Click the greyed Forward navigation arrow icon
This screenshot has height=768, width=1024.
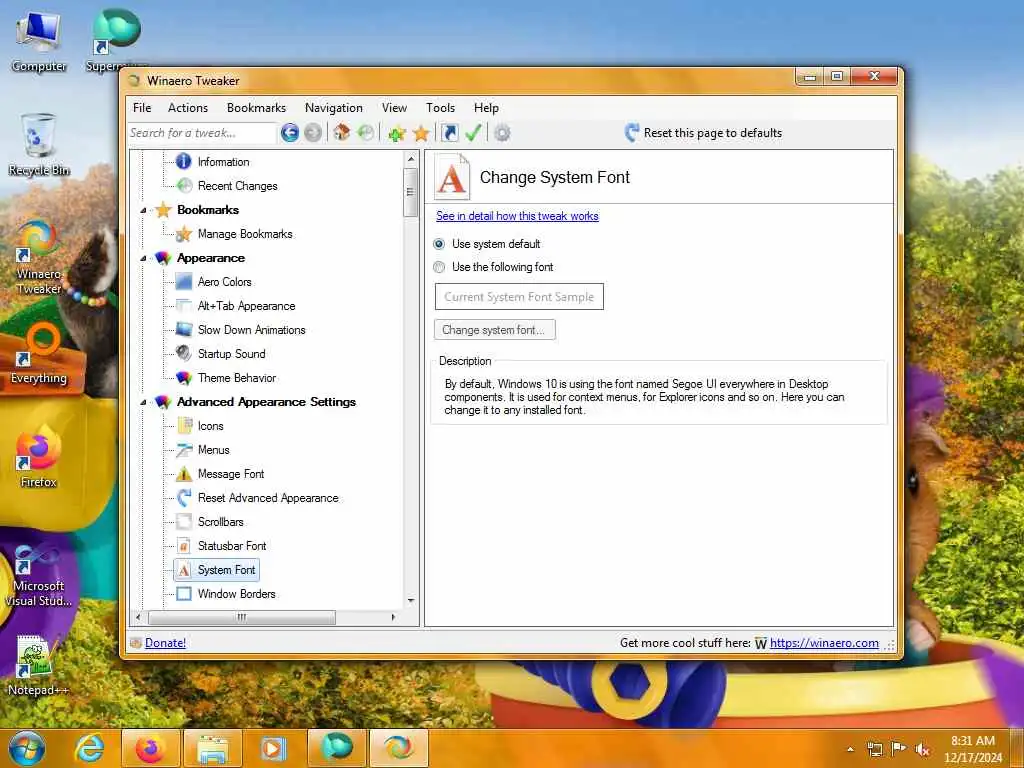[313, 133]
